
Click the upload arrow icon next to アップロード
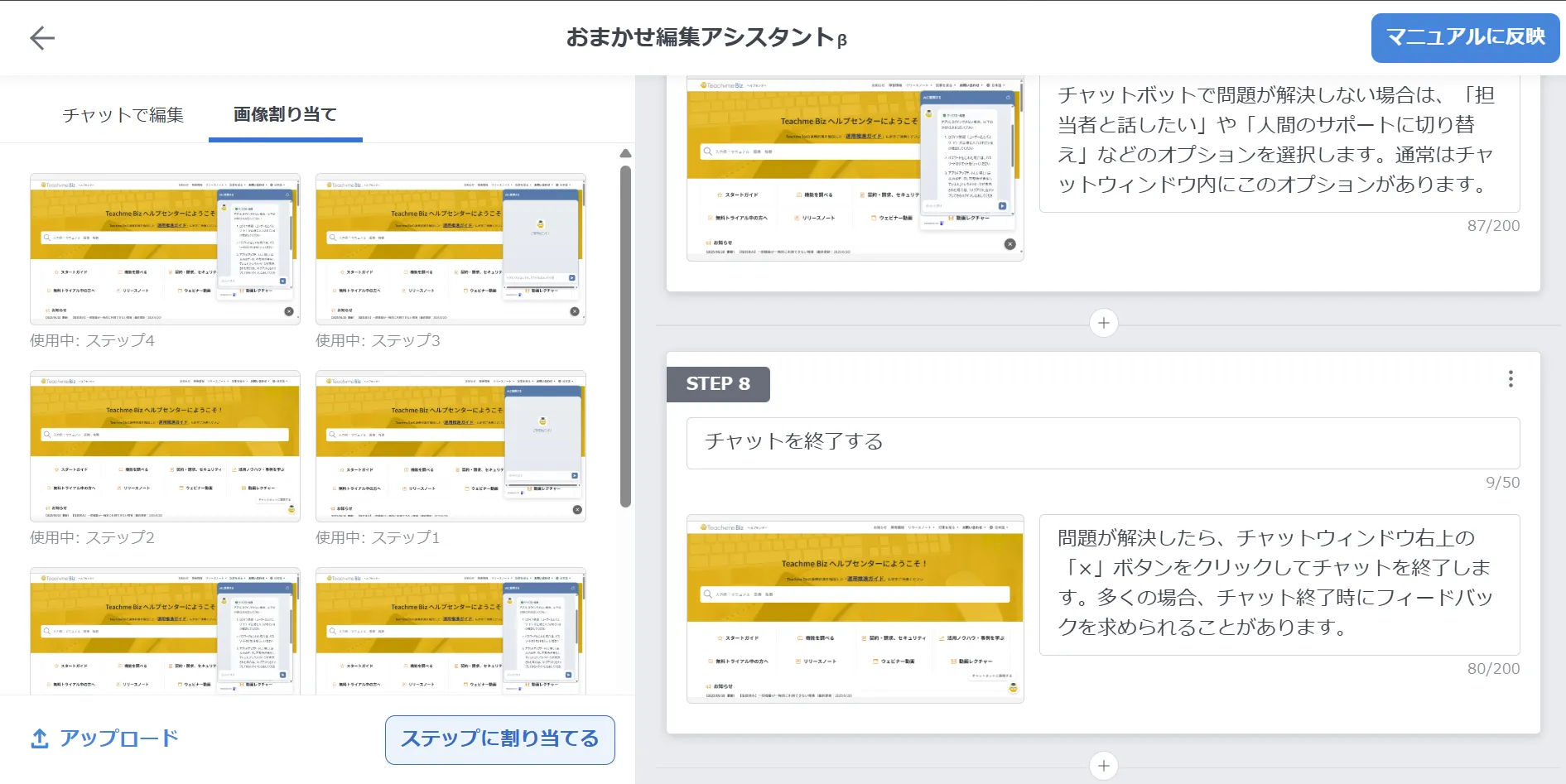(38, 738)
